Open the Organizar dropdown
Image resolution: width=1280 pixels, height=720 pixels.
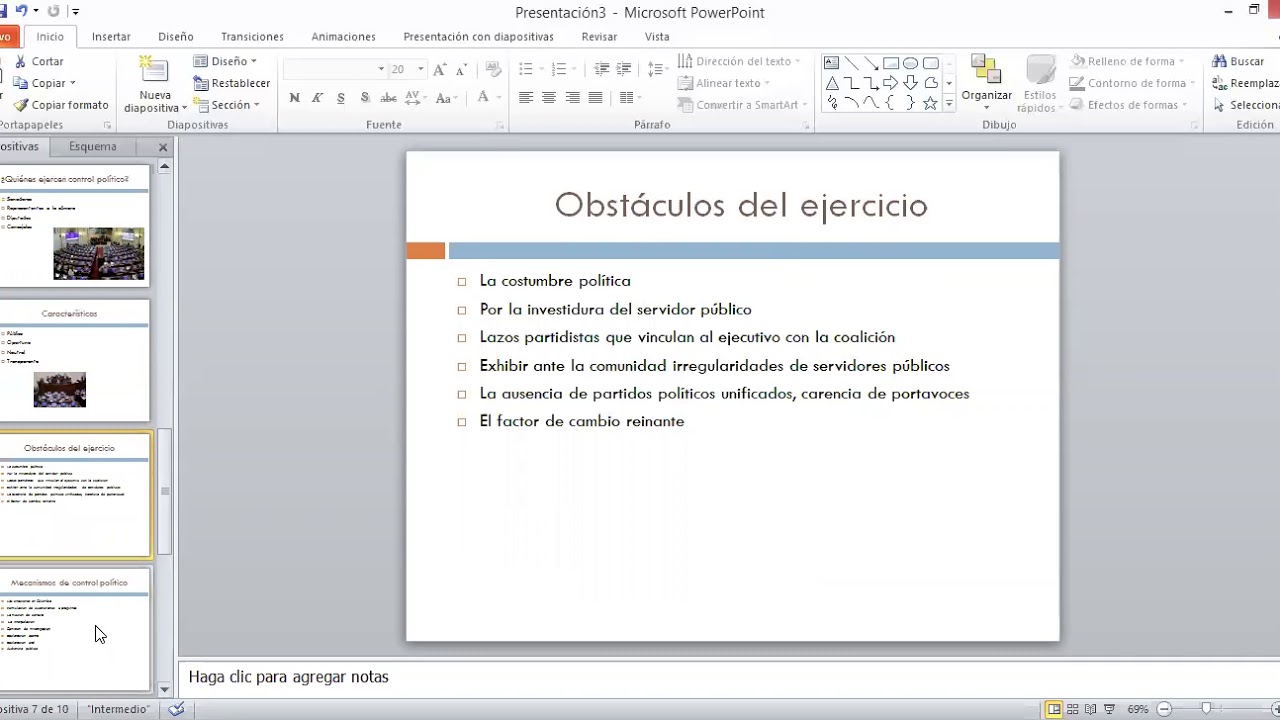coord(987,84)
